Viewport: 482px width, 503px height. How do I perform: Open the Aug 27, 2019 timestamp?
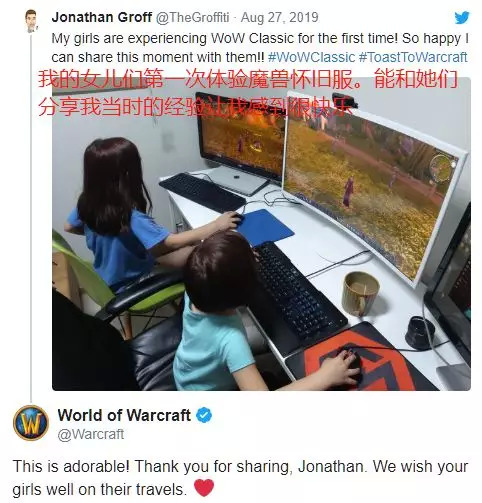(279, 17)
